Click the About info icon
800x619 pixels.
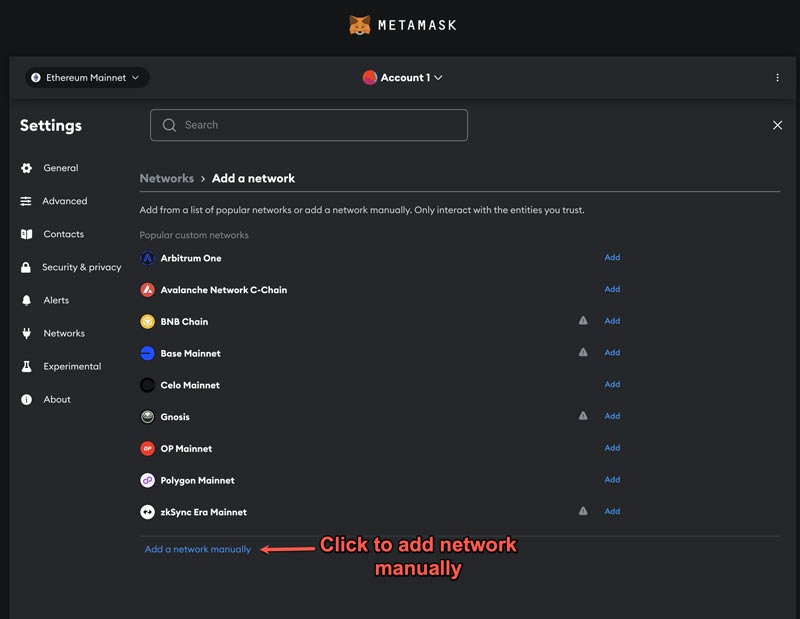(27, 400)
